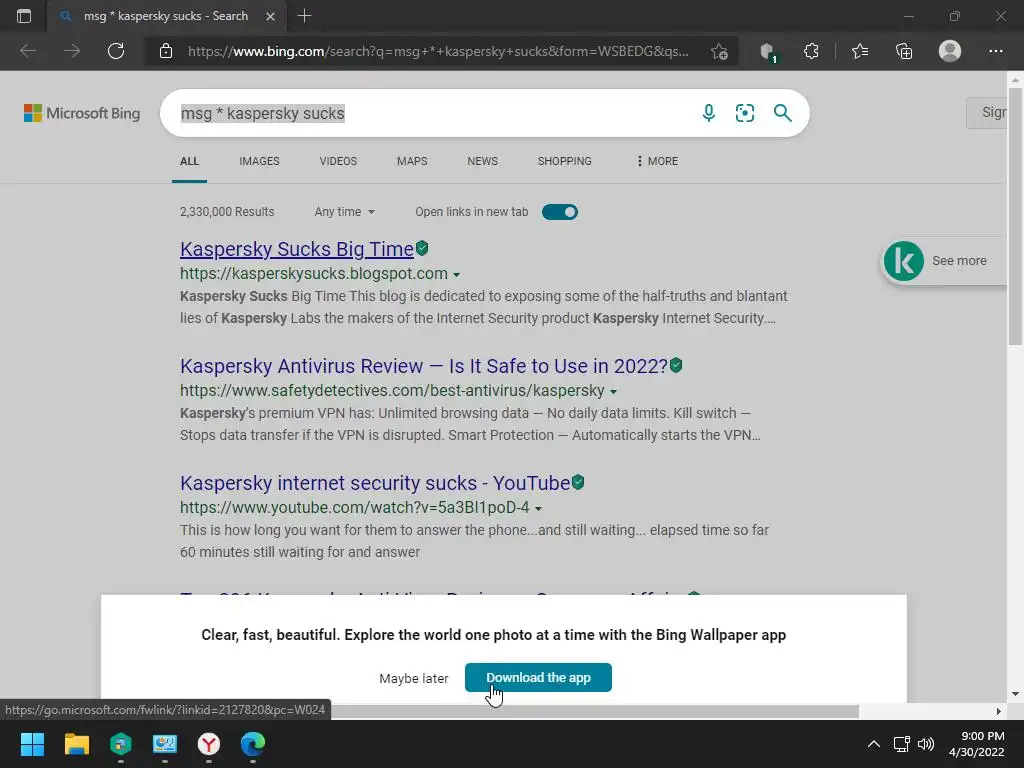The image size is (1024, 768).
Task: Click scroll-right arrow of horizontal scrollbar
Action: [999, 711]
